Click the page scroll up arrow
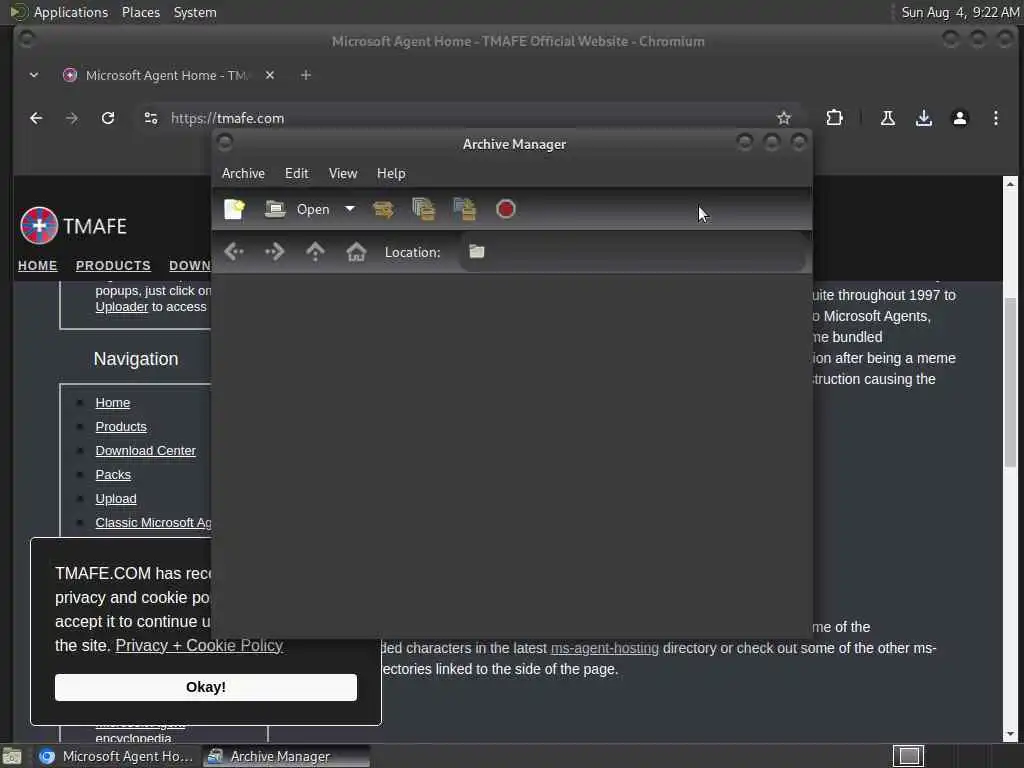This screenshot has width=1024, height=768. [x=1010, y=184]
